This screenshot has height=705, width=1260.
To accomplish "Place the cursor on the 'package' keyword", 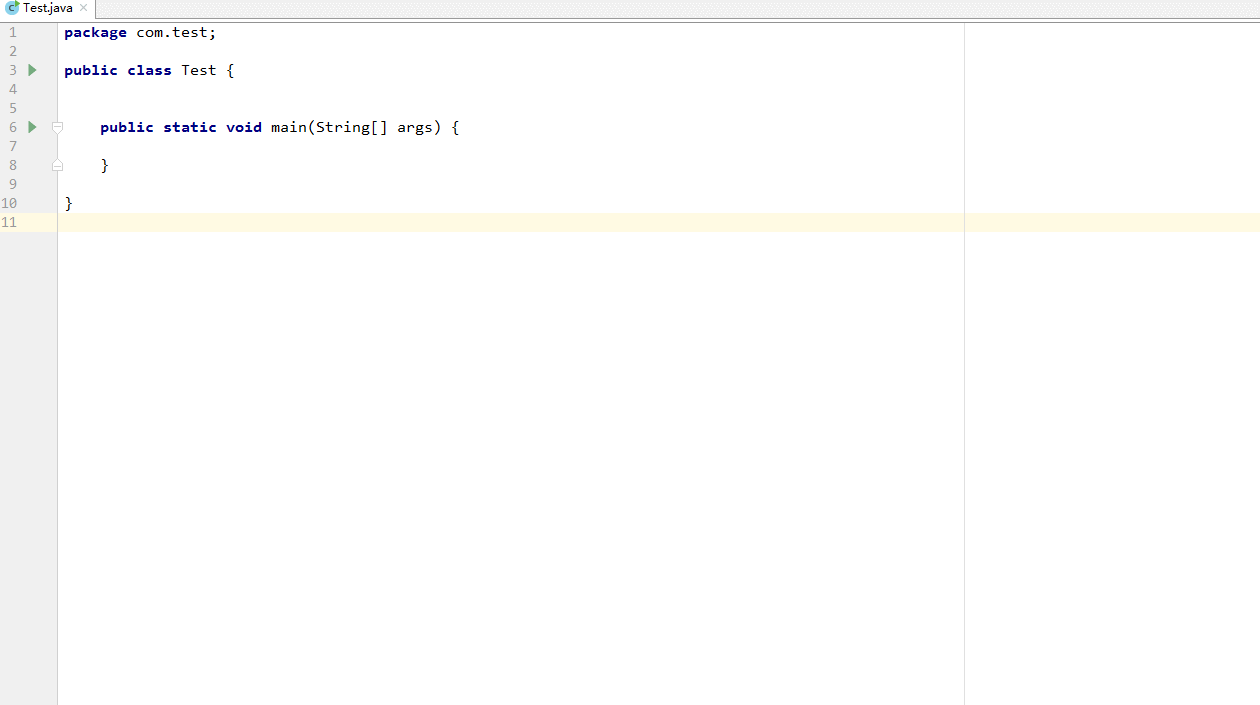I will click(x=95, y=32).
